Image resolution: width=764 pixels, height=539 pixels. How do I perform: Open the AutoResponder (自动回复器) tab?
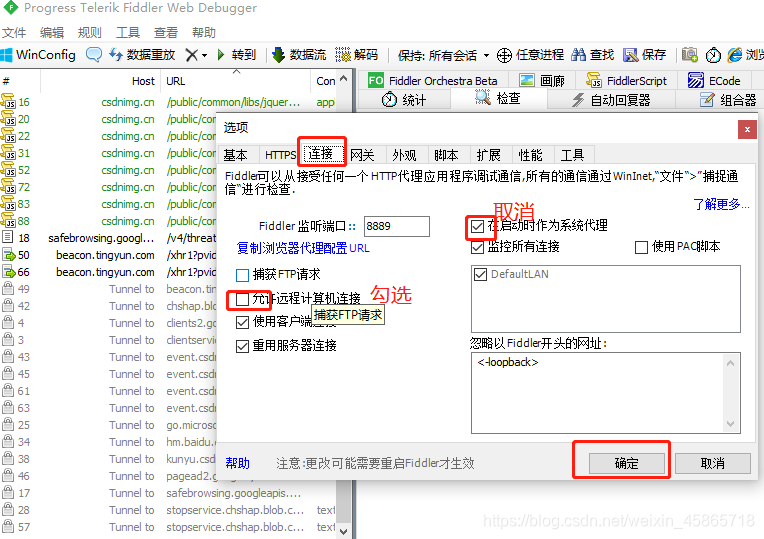click(611, 100)
